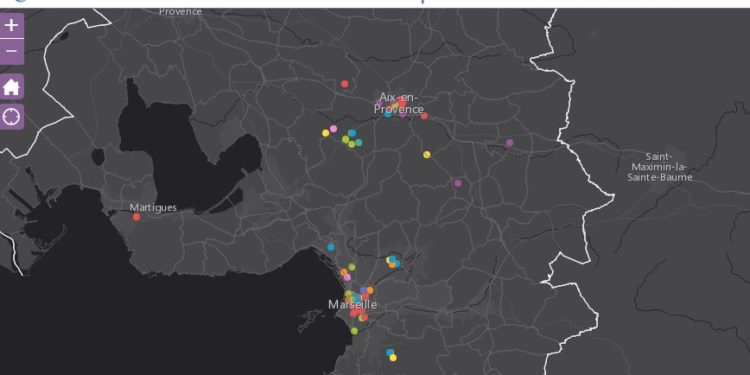Click the Marseille city label
The width and height of the screenshot is (750, 375).
pyautogui.click(x=353, y=305)
